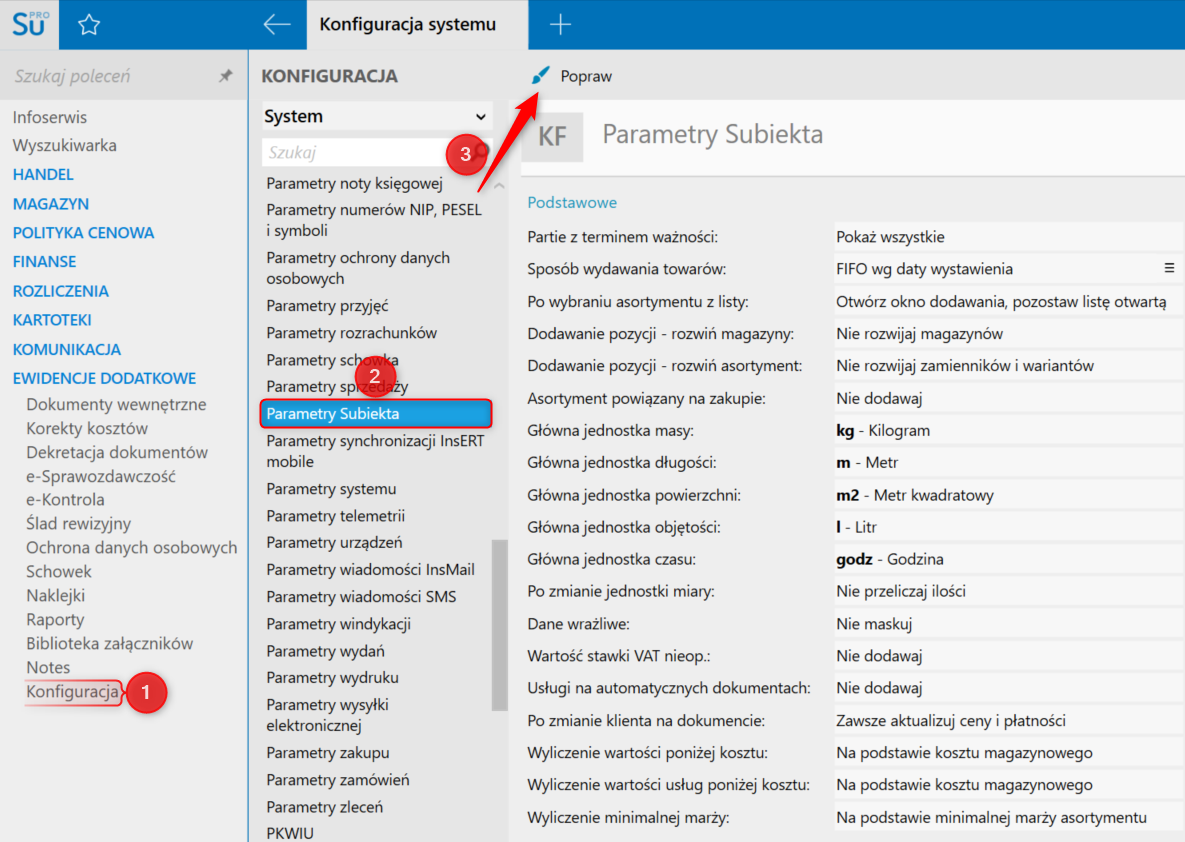Viewport: 1185px width, 842px height.
Task: Select Parametry numerów NIP, PESEL i symboli
Action: (x=374, y=220)
